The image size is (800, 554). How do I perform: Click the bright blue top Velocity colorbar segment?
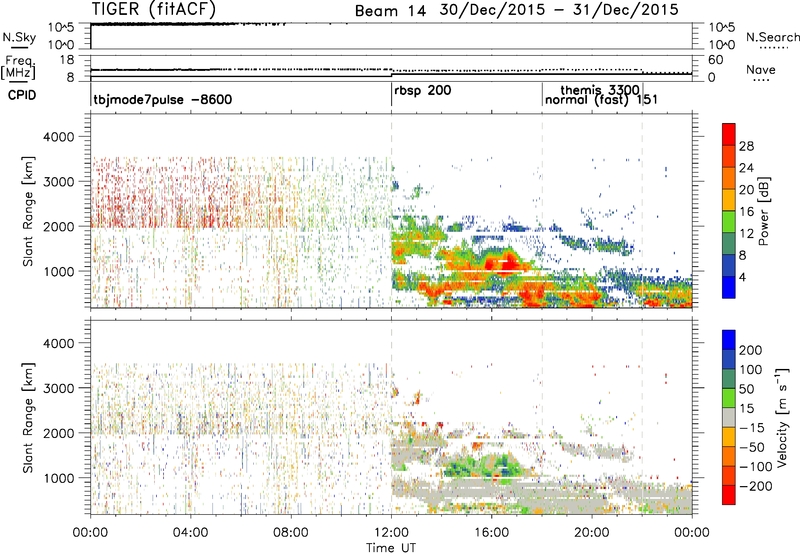pyautogui.click(x=729, y=340)
